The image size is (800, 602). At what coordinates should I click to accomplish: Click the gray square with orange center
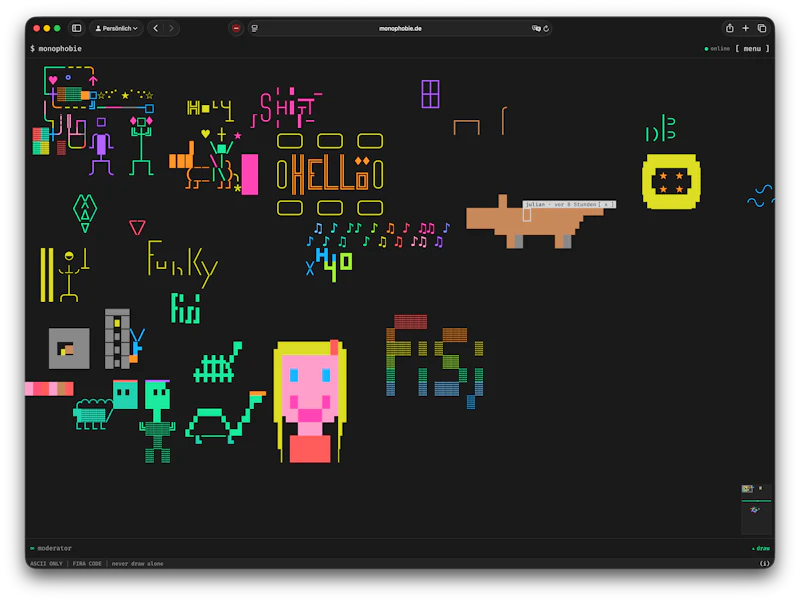click(69, 348)
